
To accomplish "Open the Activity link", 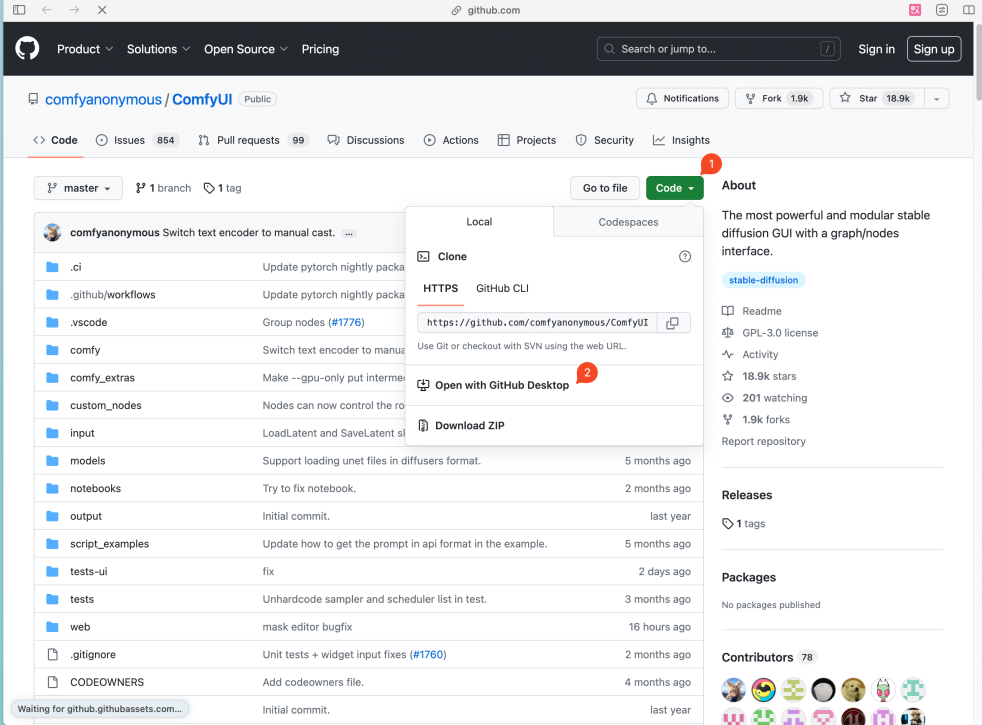I will coord(750,354).
